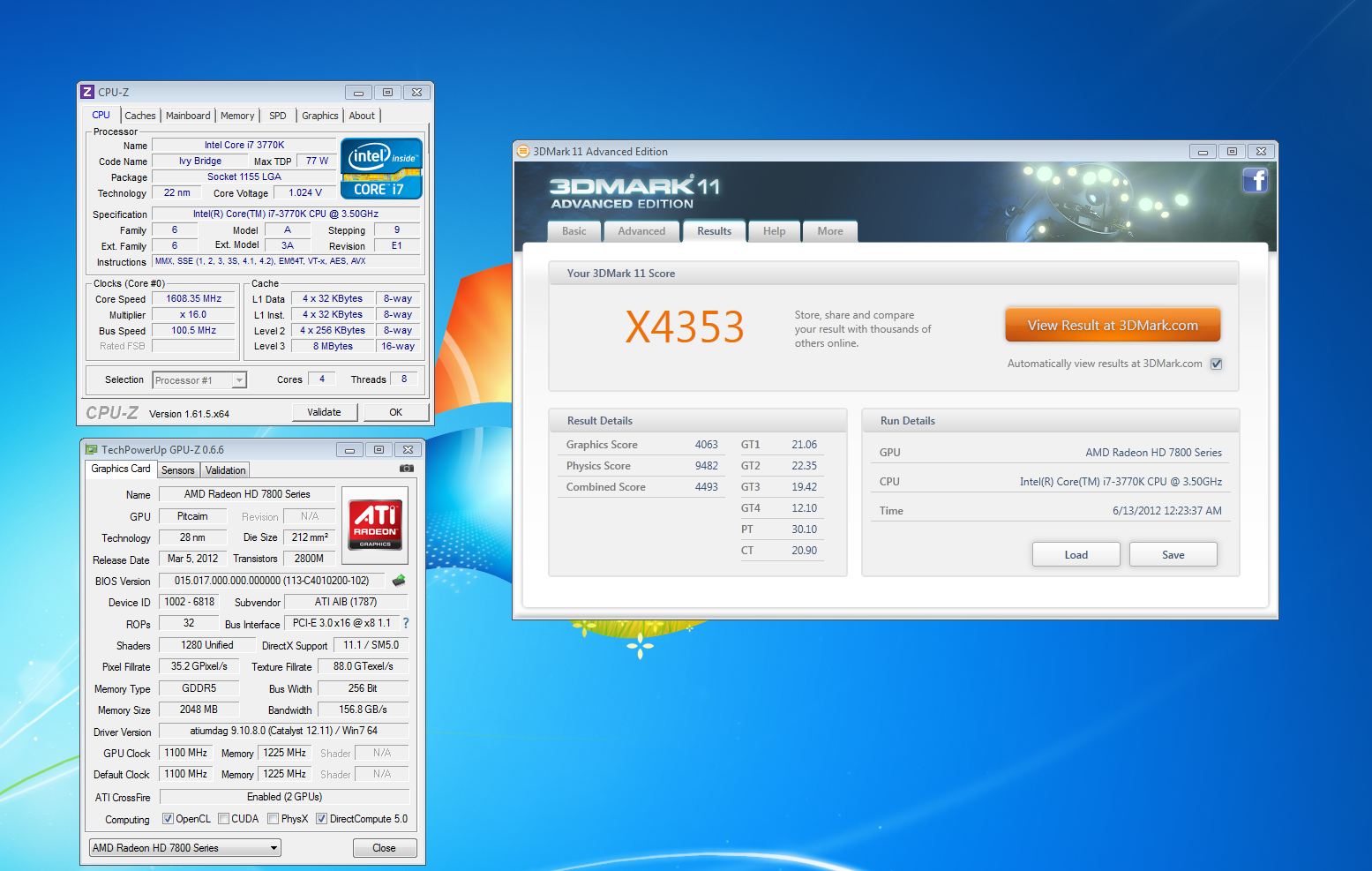Click the Multiplier field x 16.0
This screenshot has height=871, width=1372.
(x=193, y=315)
